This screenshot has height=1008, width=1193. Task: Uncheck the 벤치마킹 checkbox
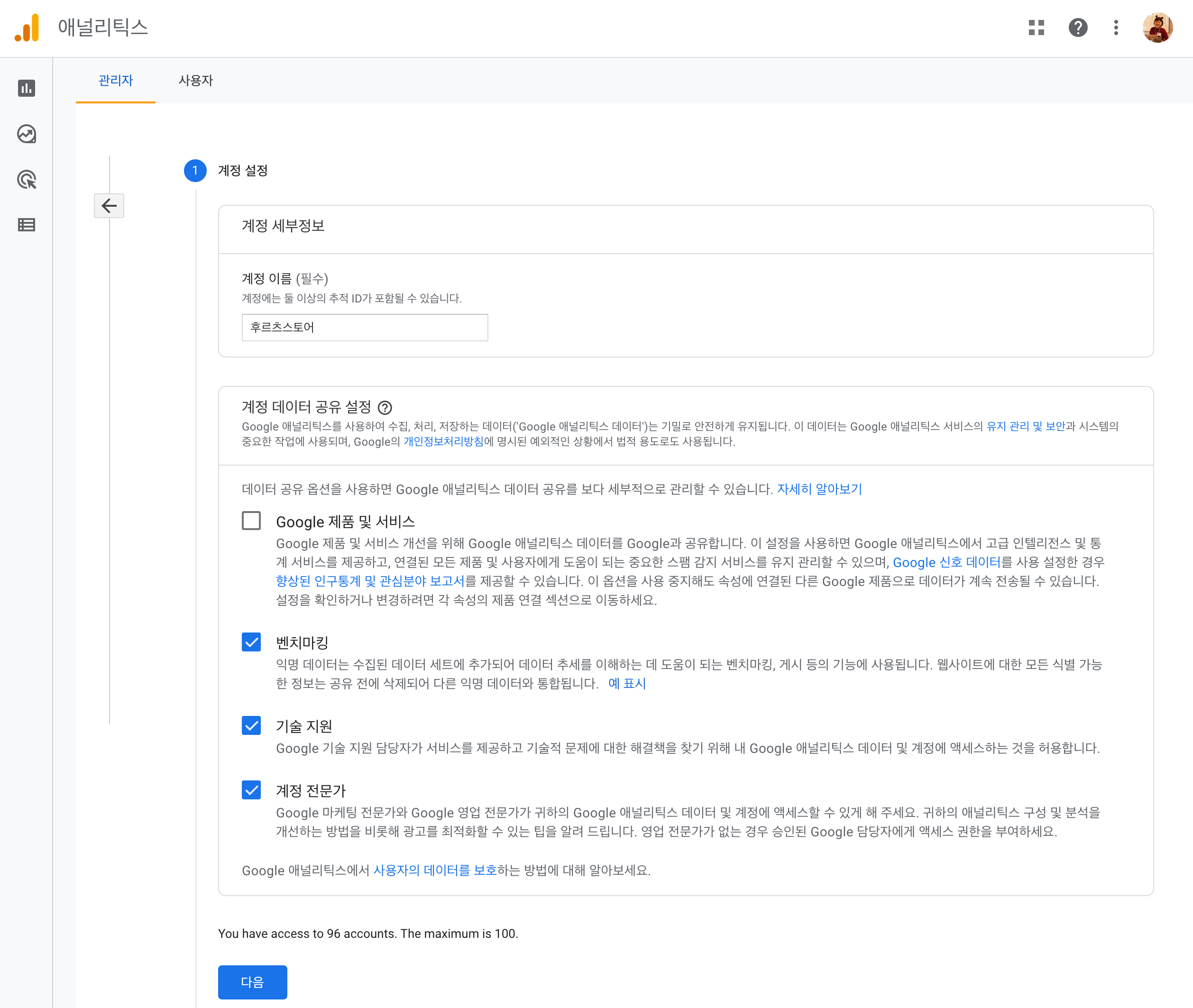(x=251, y=641)
